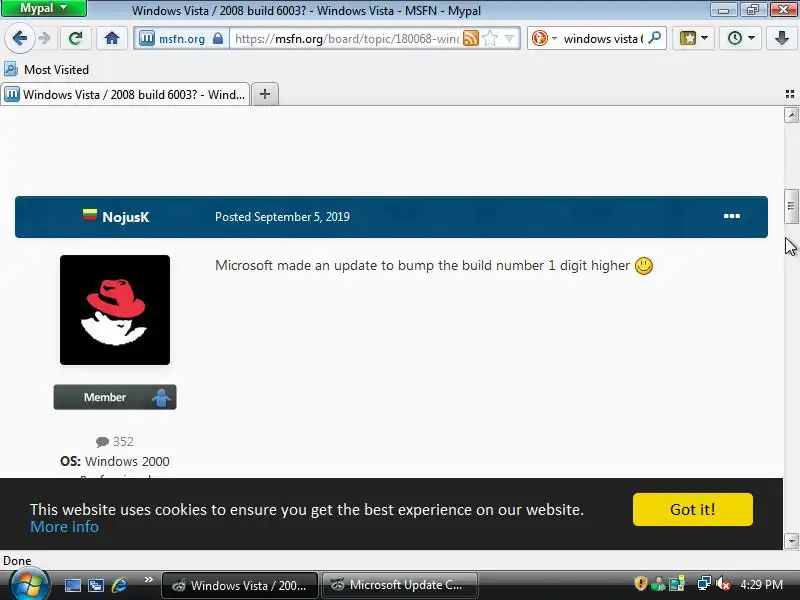Click the search box with 'windows vista'
Screen dimensions: 800x600
click(603, 39)
